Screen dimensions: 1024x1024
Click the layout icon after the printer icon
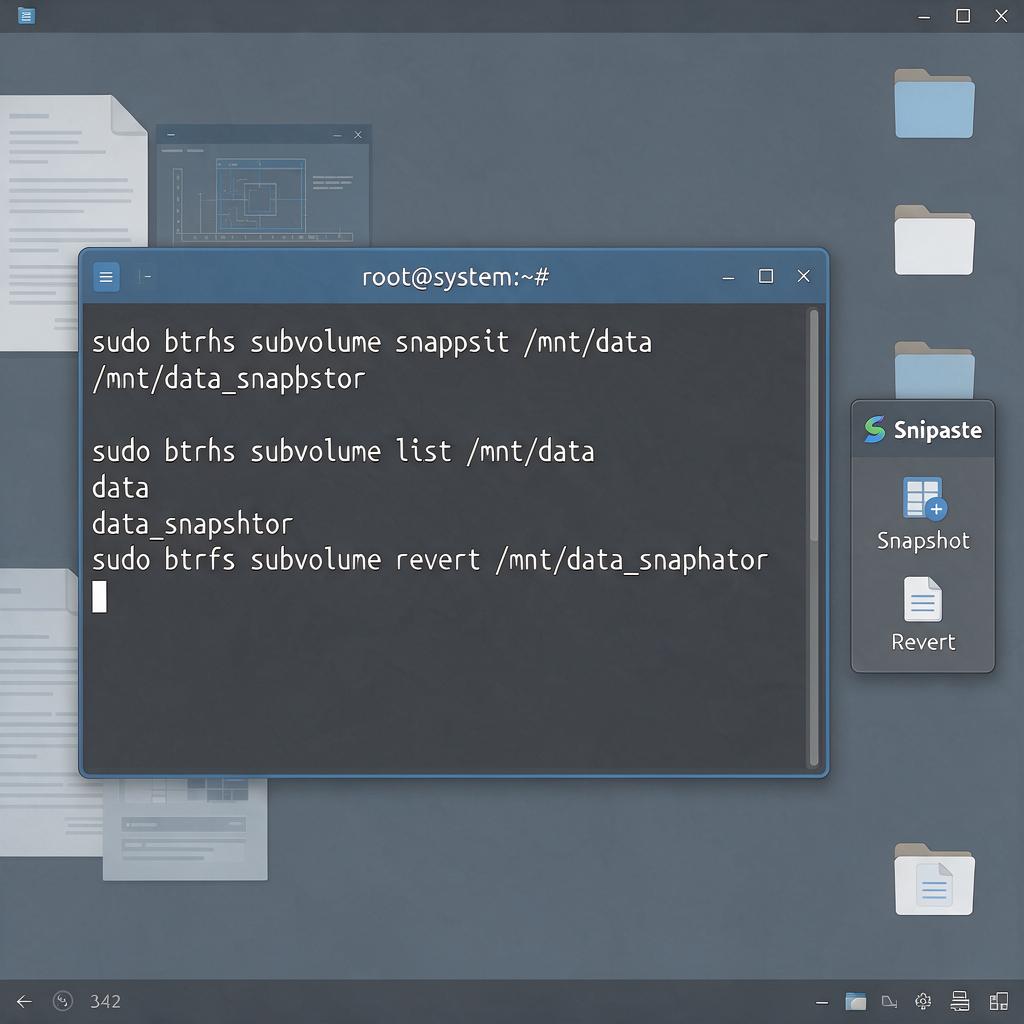coord(999,1001)
